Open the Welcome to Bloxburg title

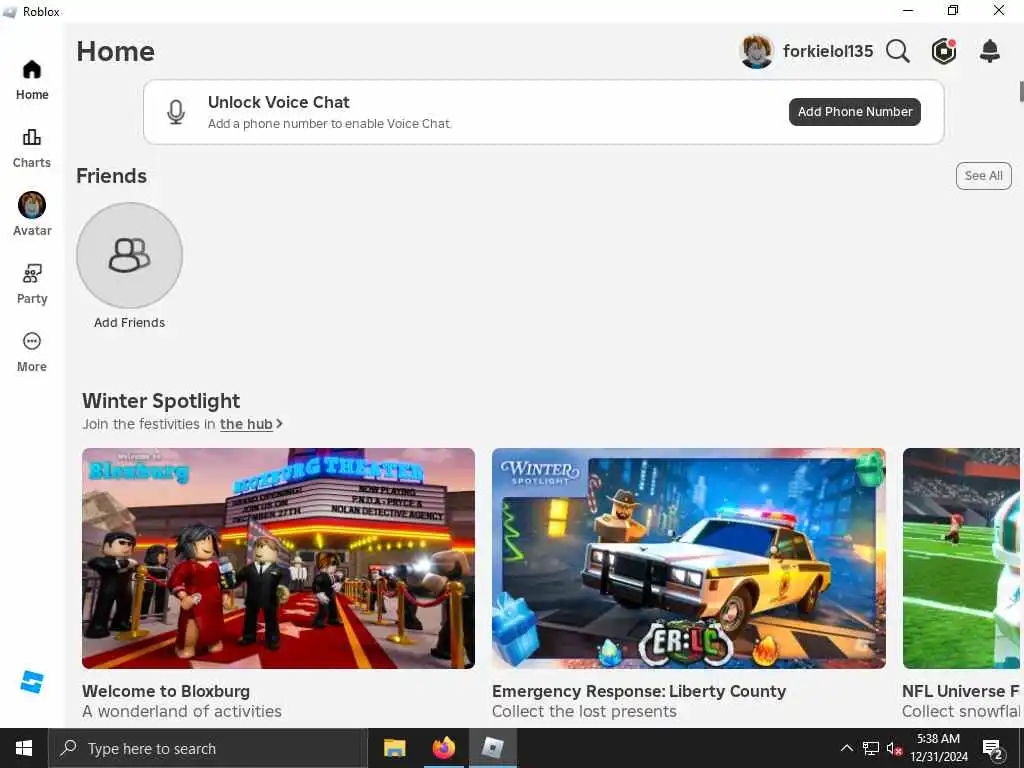tap(166, 691)
